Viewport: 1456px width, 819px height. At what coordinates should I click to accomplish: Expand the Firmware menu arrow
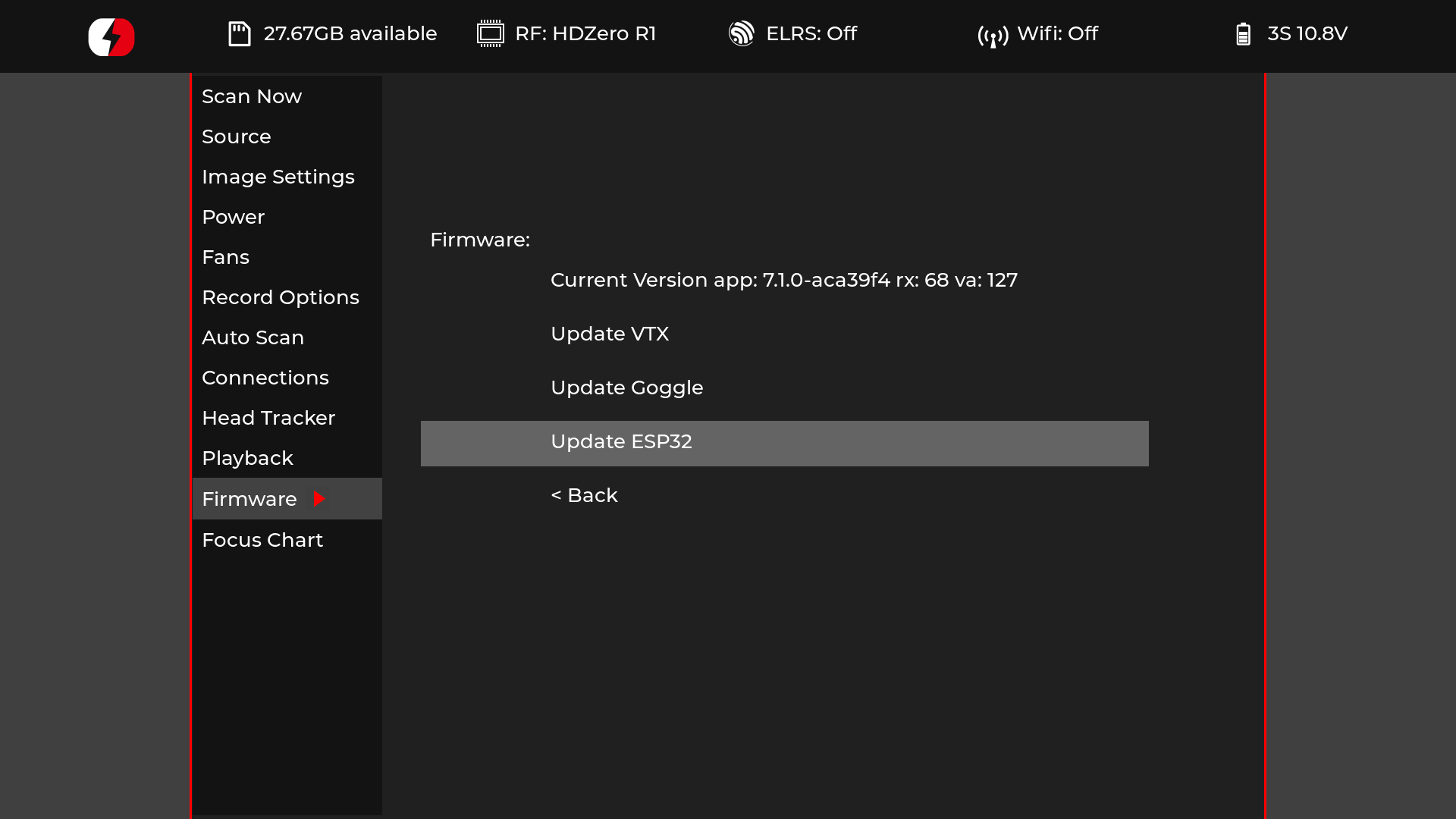point(320,498)
